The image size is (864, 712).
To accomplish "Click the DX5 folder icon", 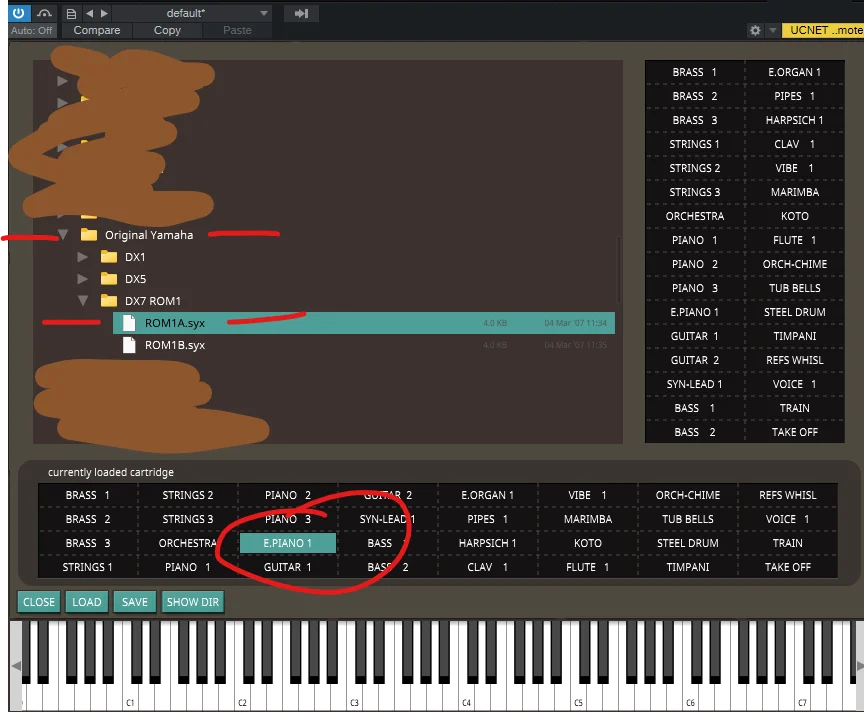I will [x=109, y=279].
